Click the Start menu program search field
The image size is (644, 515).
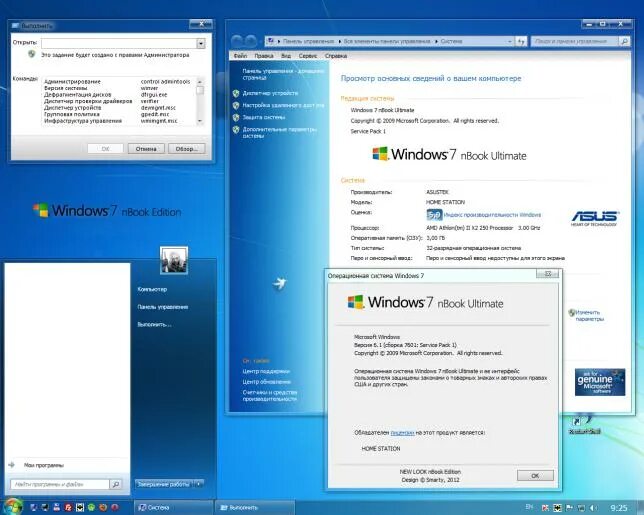60,485
